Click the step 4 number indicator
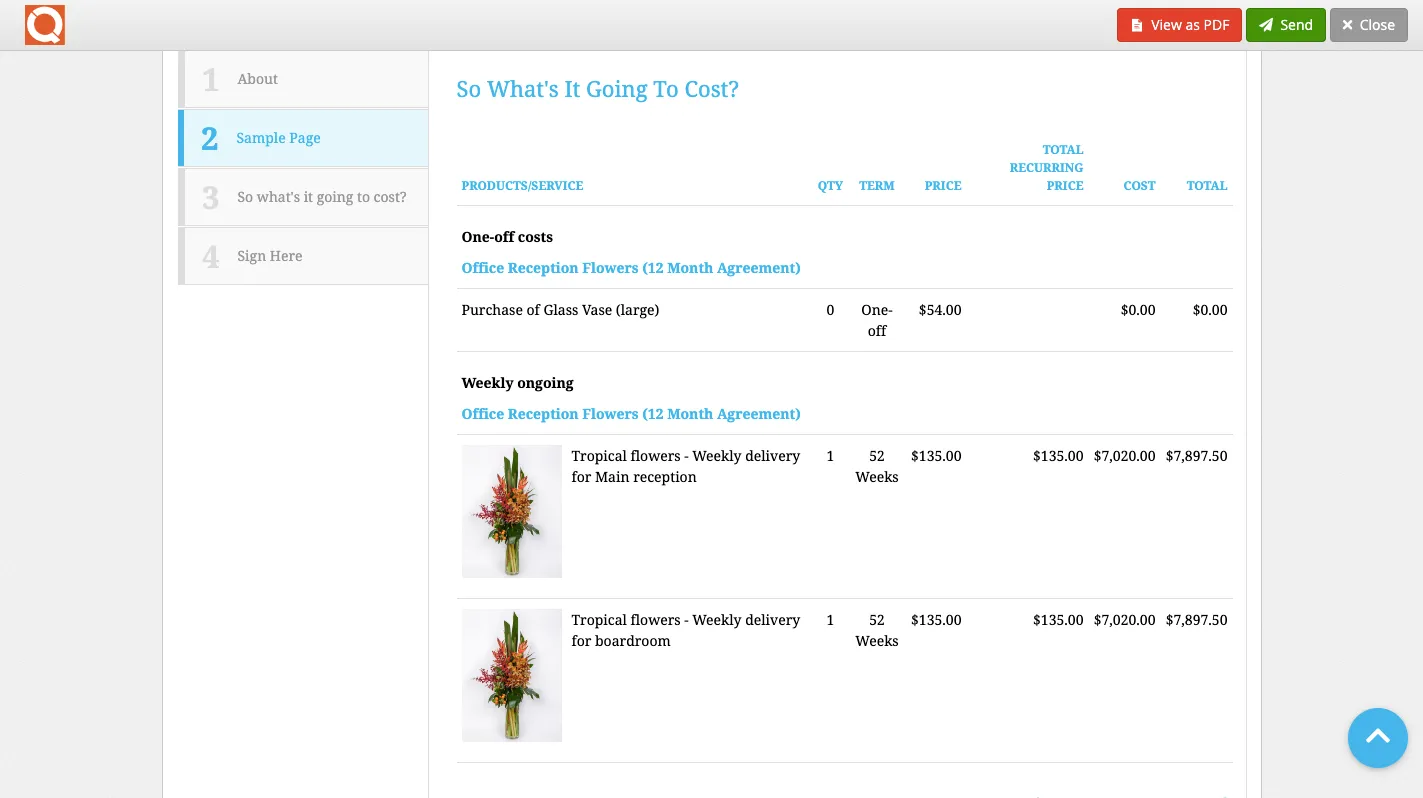Viewport: 1423px width, 798px height. 210,257
